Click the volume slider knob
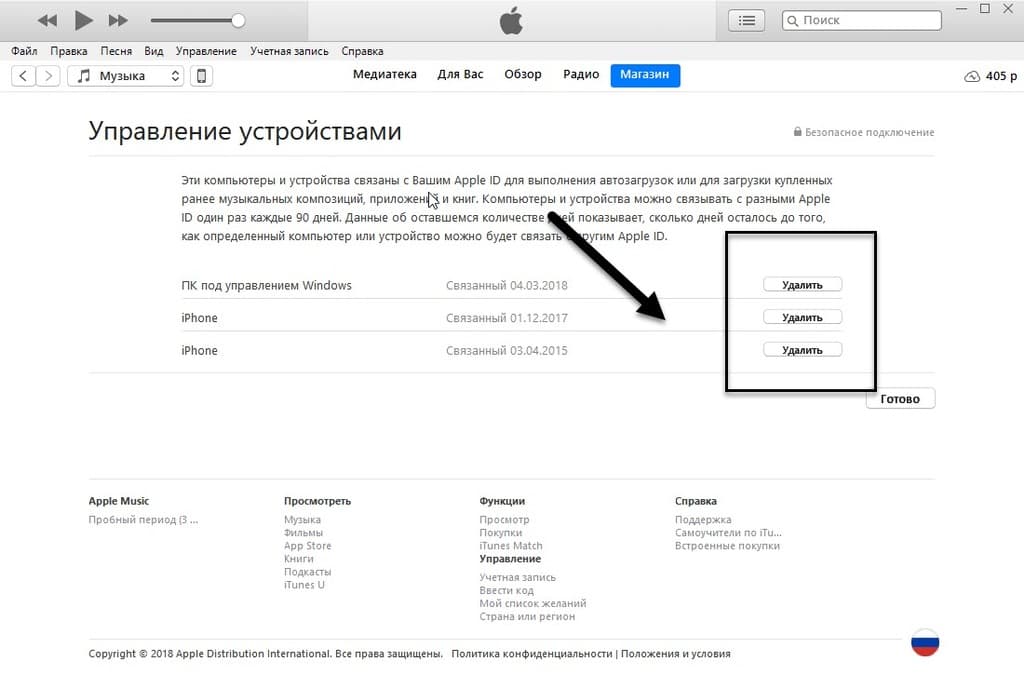 pos(238,21)
